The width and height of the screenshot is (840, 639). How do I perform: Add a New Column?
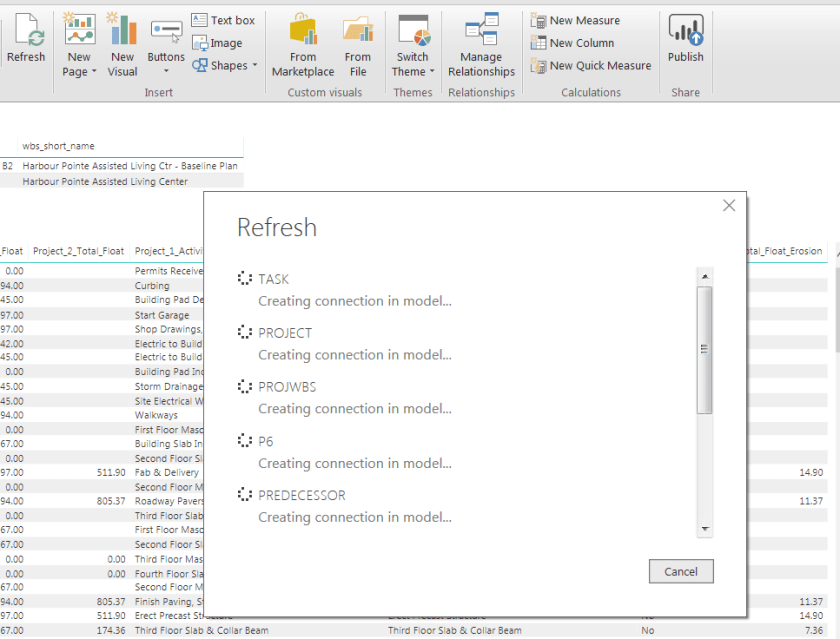[573, 43]
